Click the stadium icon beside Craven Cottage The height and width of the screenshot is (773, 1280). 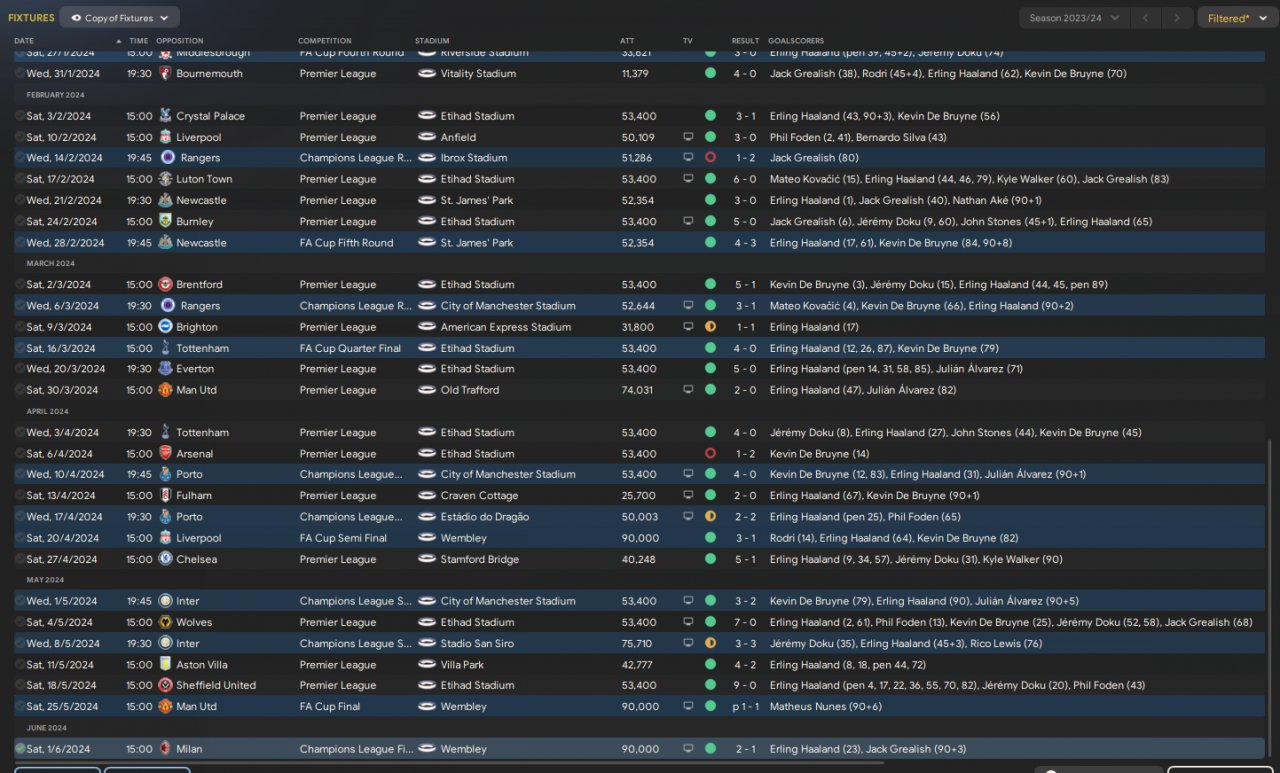click(x=426, y=496)
